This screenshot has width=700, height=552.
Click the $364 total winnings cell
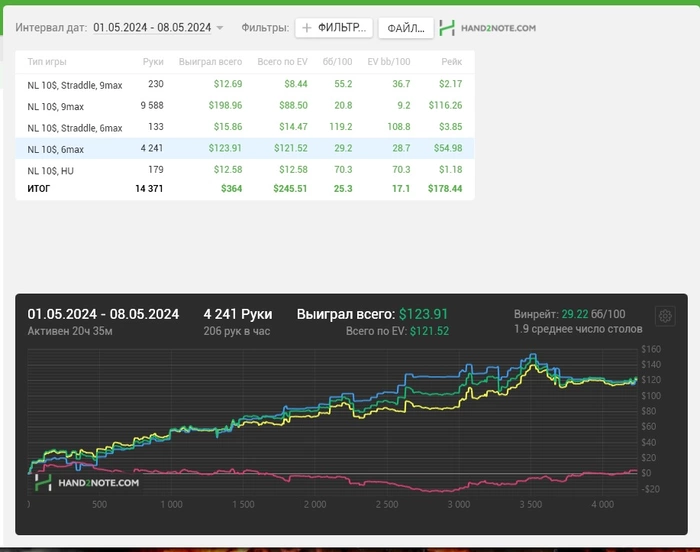point(231,188)
